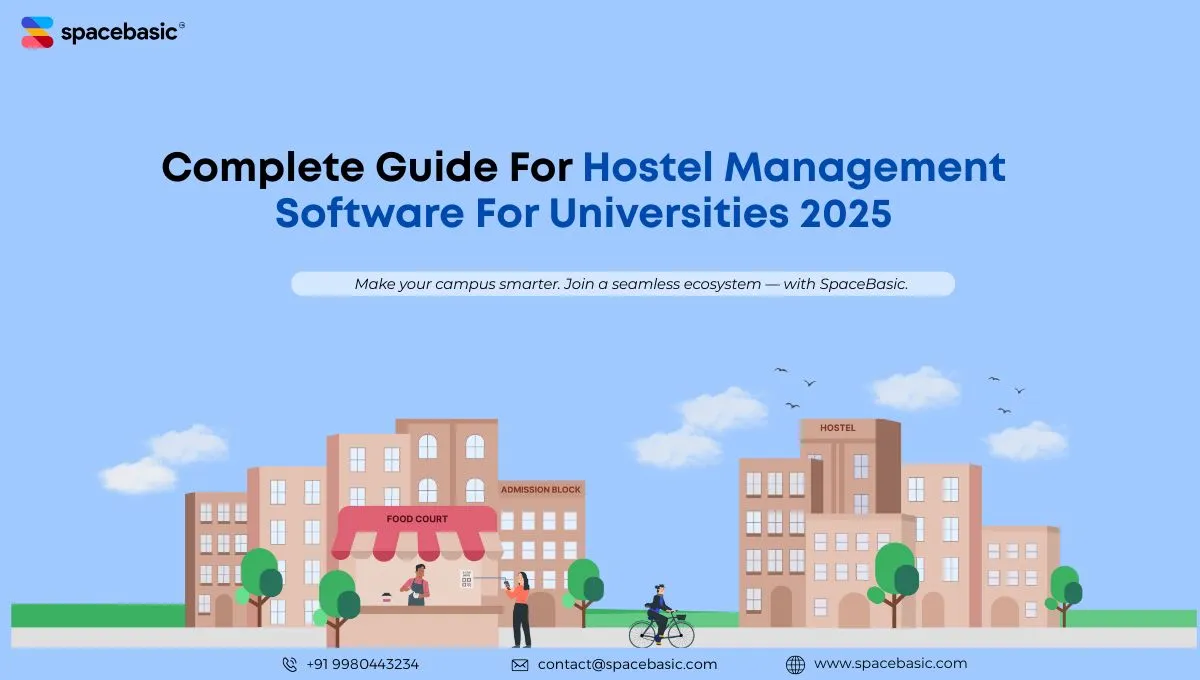Click the "Make your campus smarter" tagline
Screen dimensions: 1200x680
point(630,284)
